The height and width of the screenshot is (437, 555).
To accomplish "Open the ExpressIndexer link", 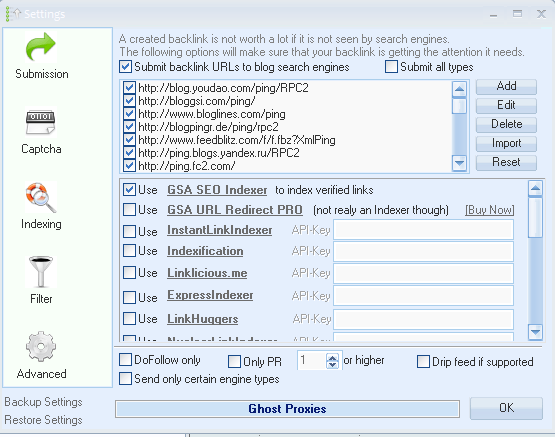I will click(210, 295).
